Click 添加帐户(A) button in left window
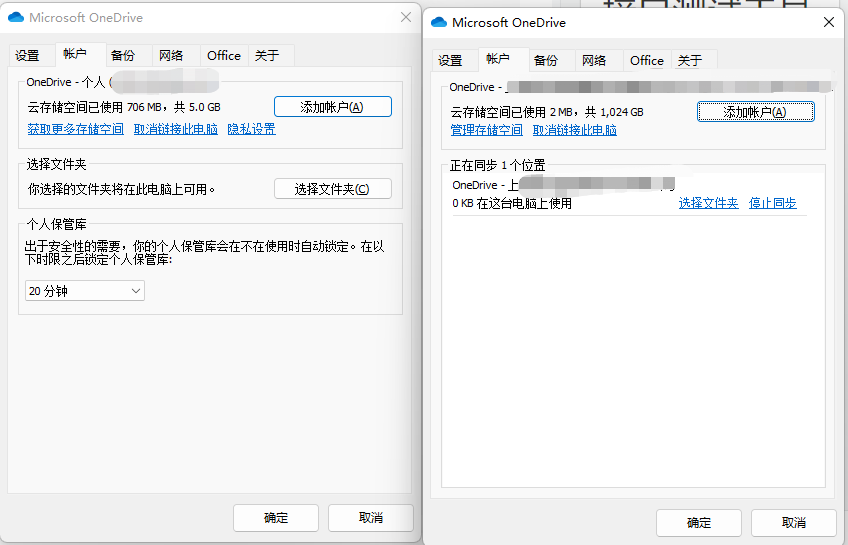Screen dimensions: 848x545 (333, 107)
